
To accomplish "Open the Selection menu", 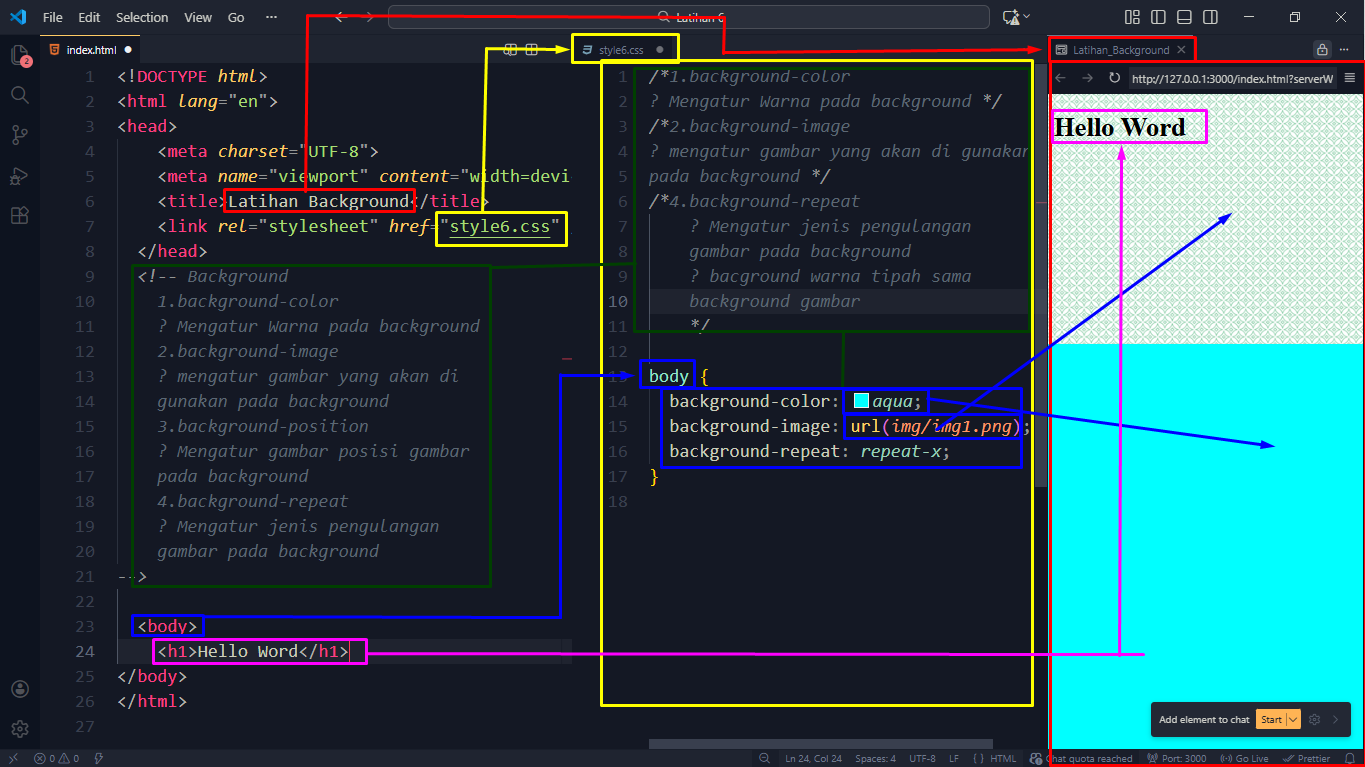I will click(x=142, y=17).
